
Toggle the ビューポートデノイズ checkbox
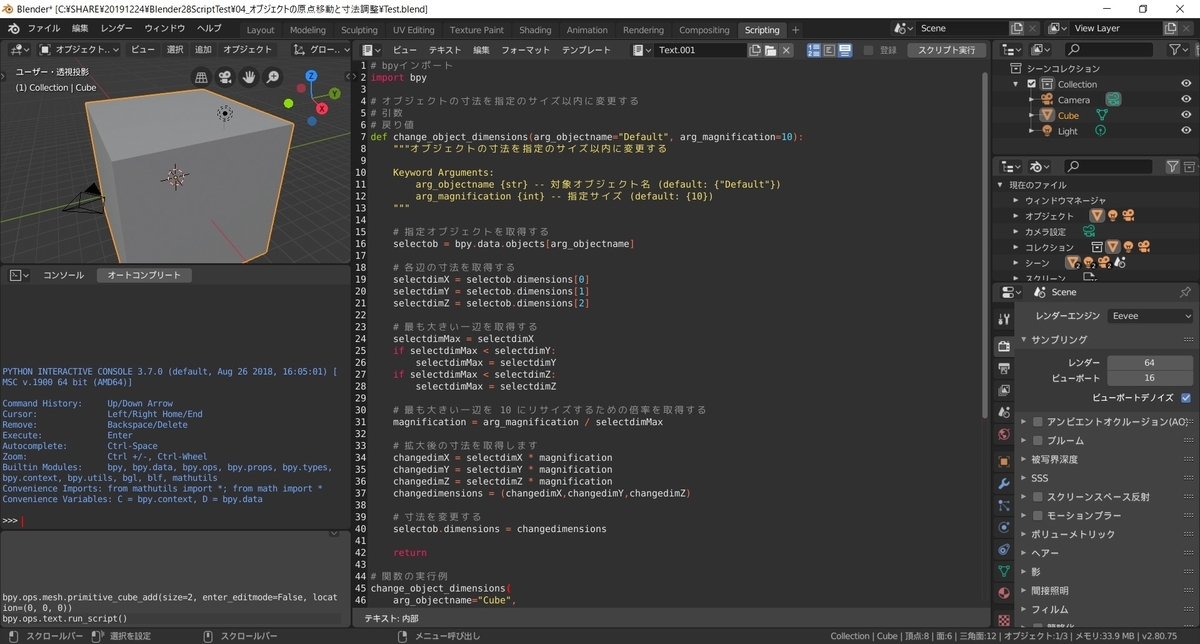[1186, 396]
